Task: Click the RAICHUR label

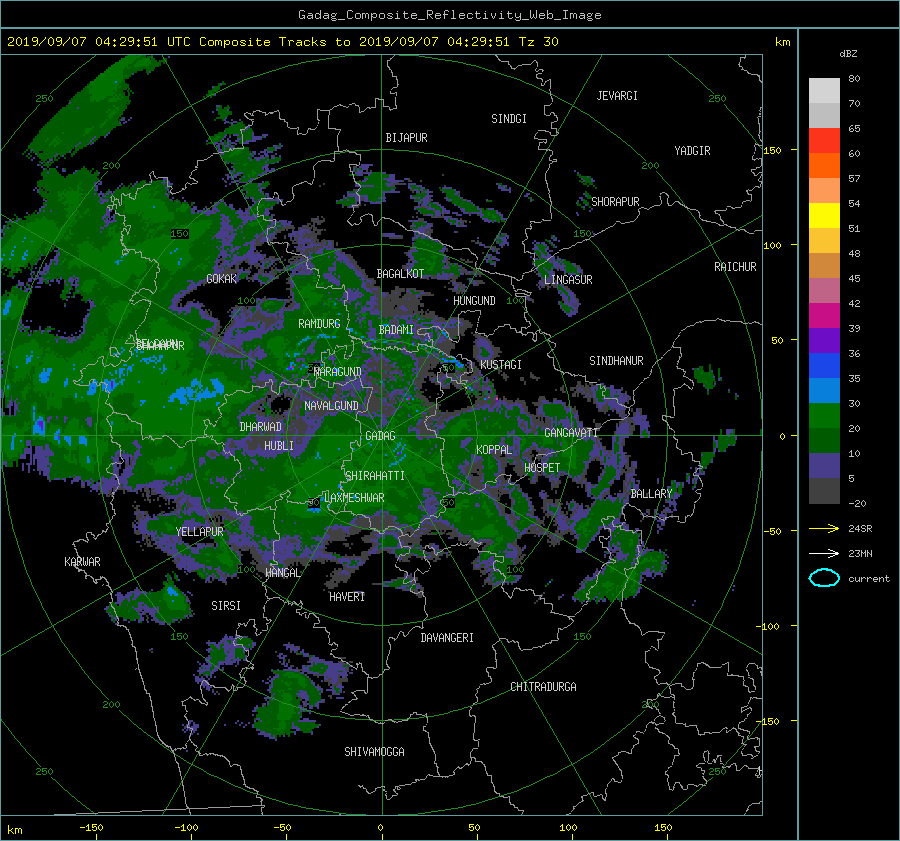Action: coord(735,267)
